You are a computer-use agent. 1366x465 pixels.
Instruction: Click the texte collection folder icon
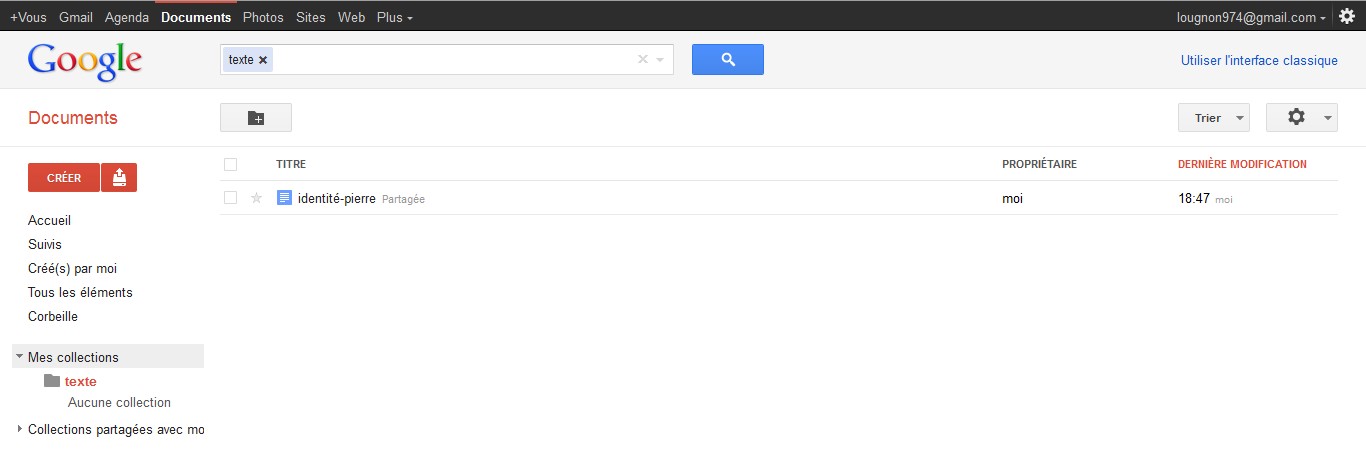(52, 381)
